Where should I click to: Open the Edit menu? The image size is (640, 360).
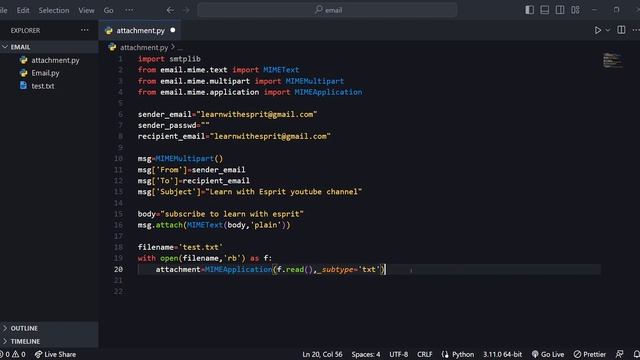click(x=23, y=10)
